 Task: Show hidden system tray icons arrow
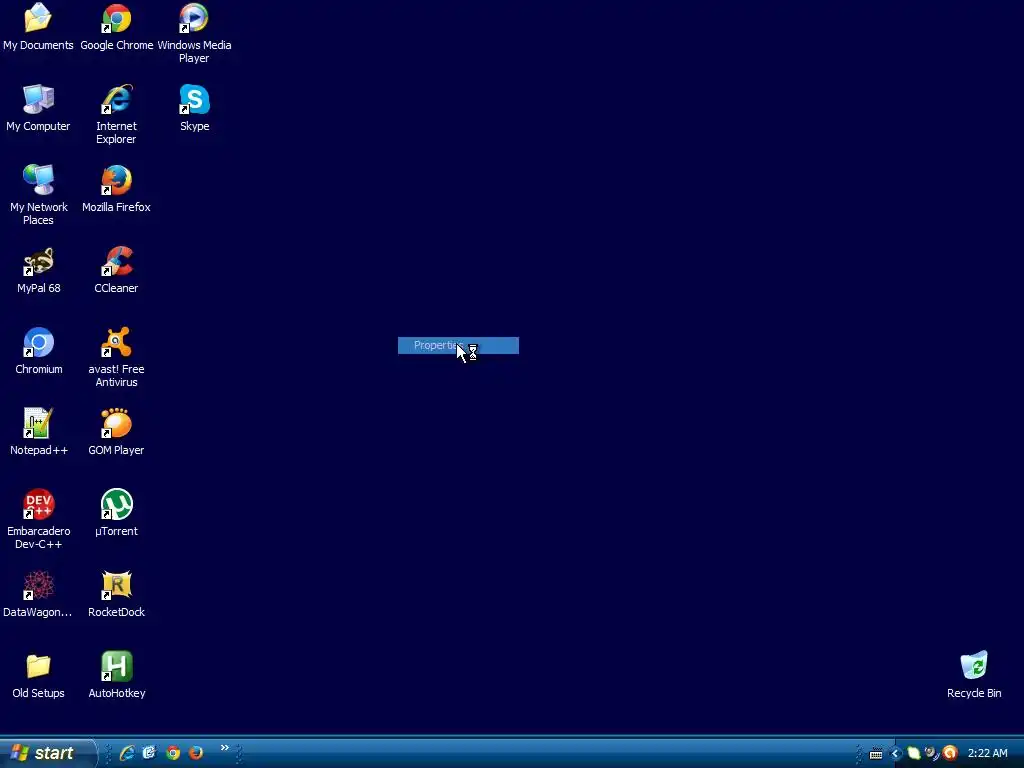[x=895, y=754]
